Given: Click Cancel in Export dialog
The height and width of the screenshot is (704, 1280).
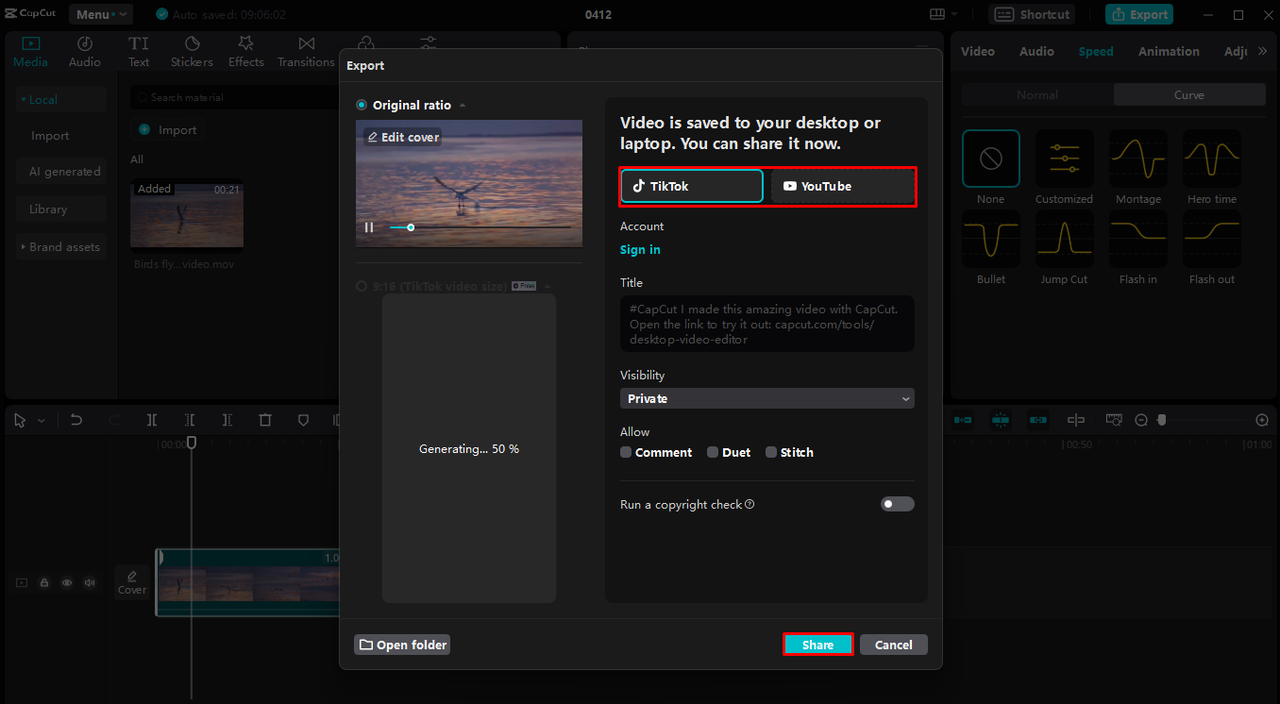Looking at the screenshot, I should (x=893, y=645).
